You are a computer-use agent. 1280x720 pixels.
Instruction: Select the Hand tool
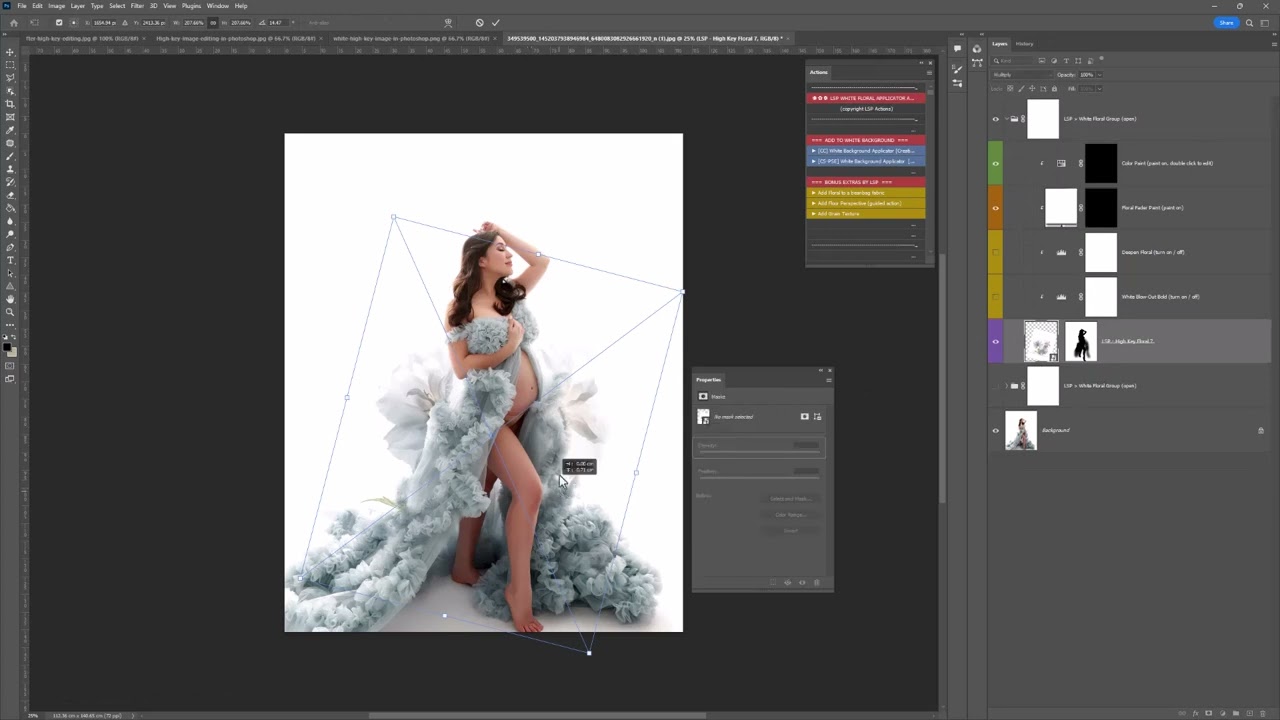tap(10, 299)
